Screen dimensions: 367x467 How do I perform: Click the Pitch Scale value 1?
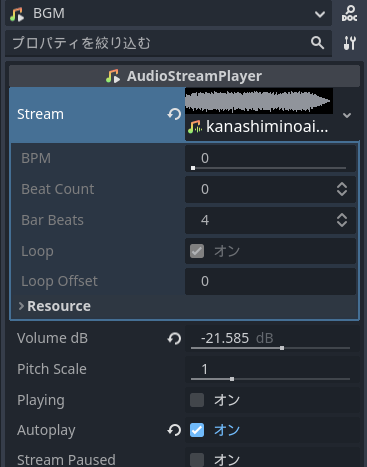coord(205,369)
